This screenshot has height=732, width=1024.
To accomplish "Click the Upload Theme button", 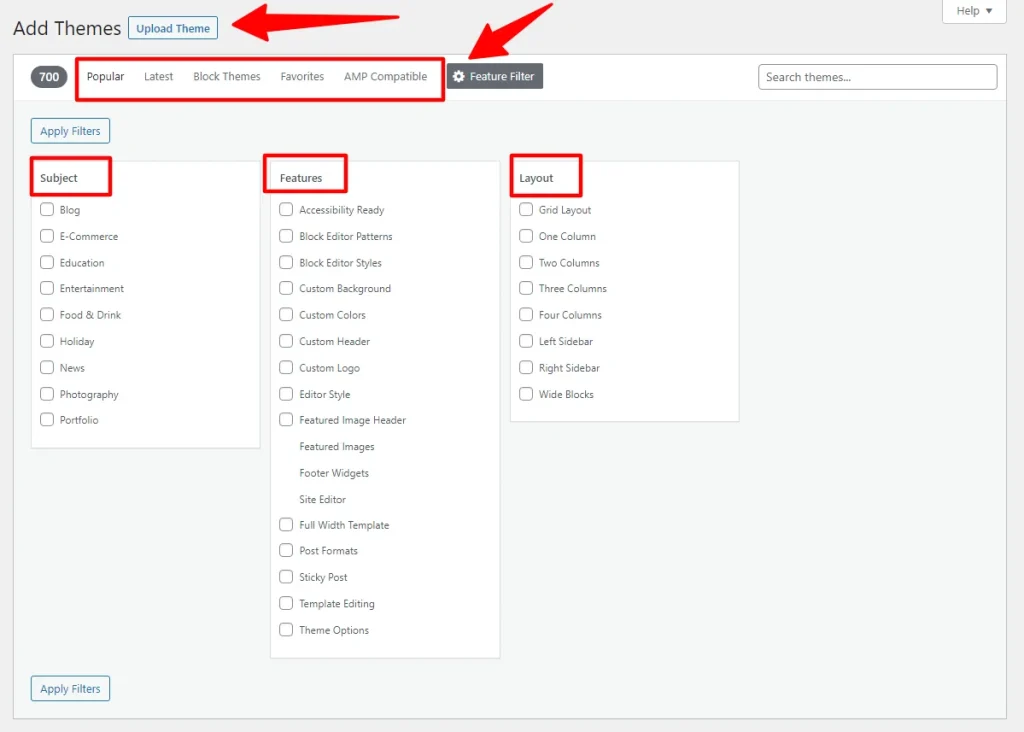I will [x=172, y=27].
